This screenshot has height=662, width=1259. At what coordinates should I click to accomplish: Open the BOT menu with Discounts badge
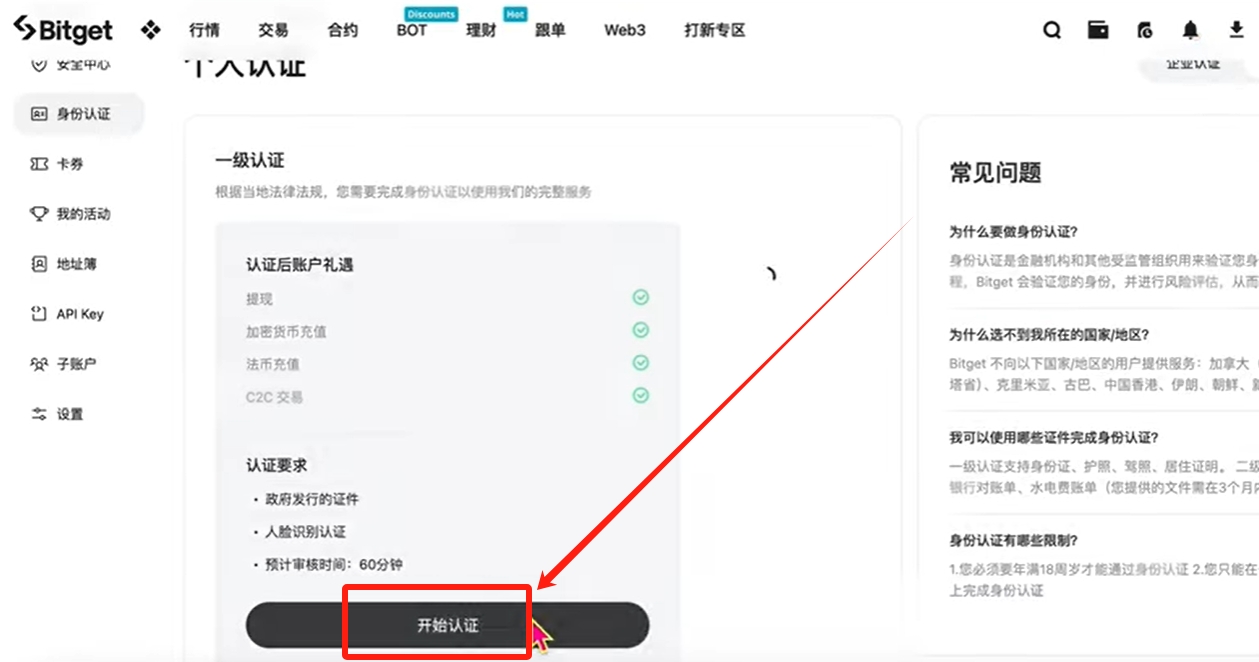pyautogui.click(x=411, y=30)
